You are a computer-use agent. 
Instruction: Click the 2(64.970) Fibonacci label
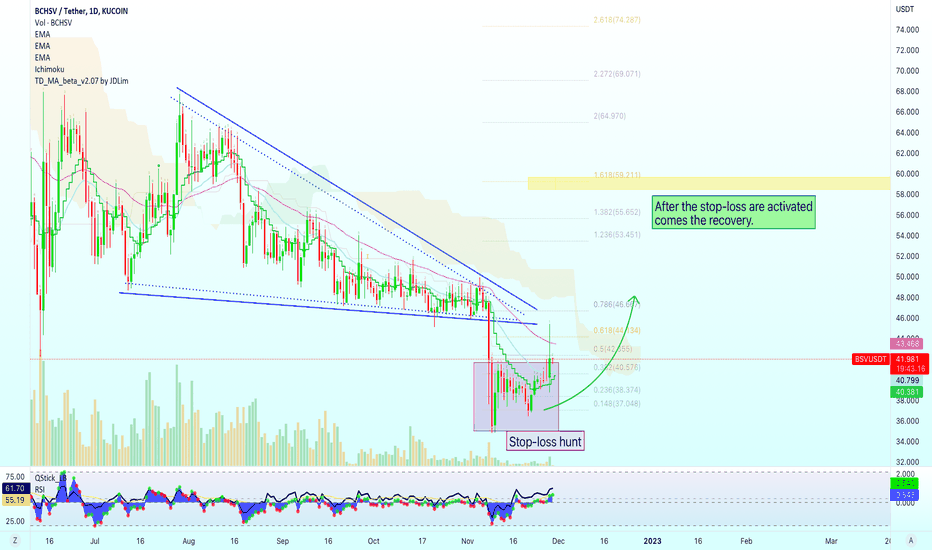609,116
